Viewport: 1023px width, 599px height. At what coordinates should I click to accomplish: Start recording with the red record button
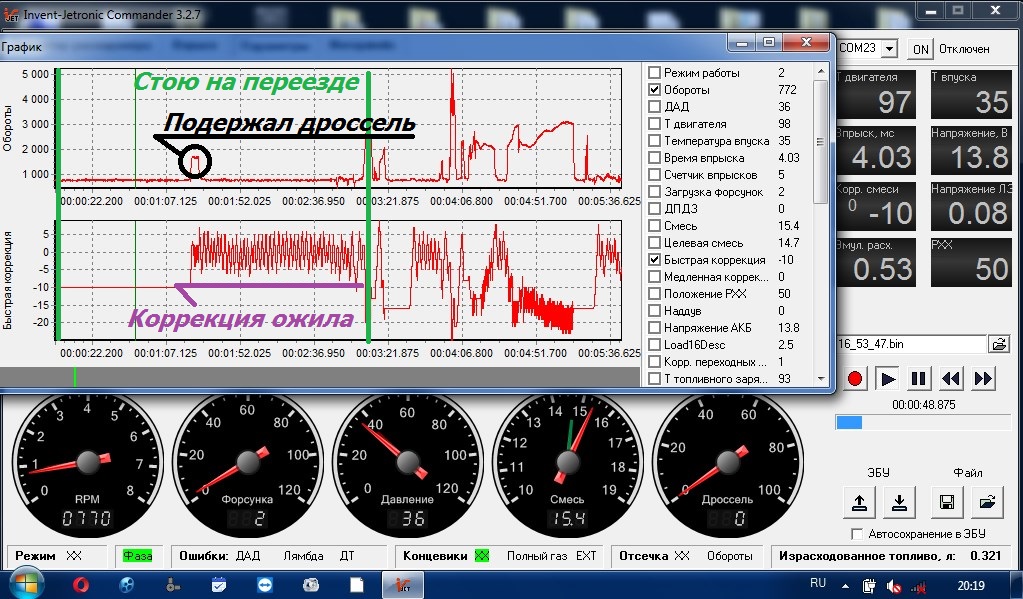tap(855, 378)
